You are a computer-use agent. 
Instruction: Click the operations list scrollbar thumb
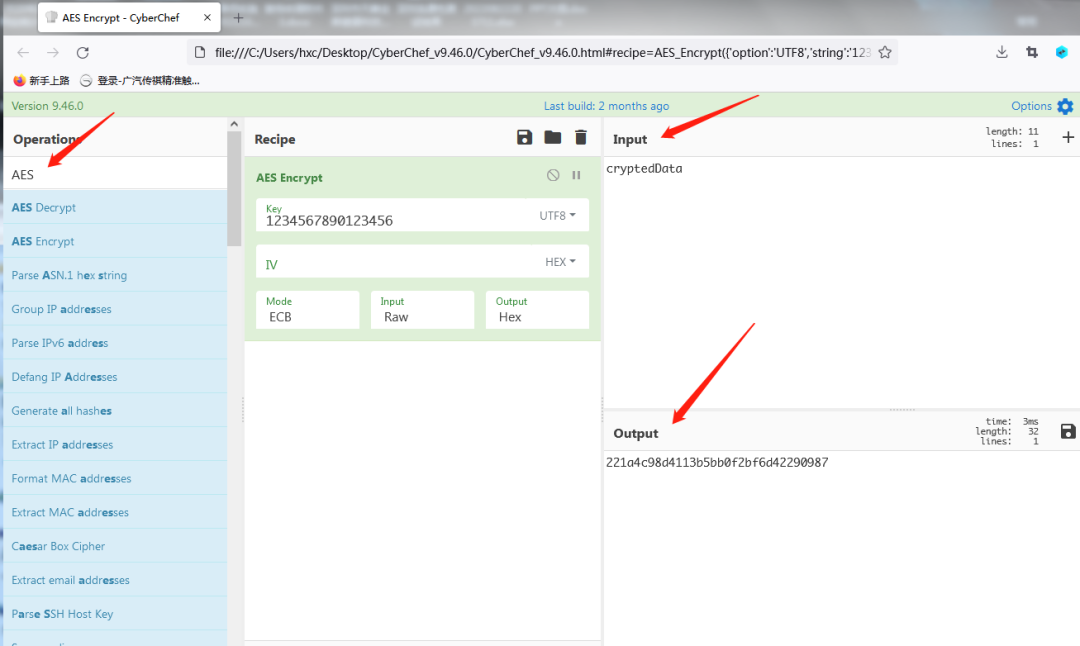pyautogui.click(x=234, y=188)
